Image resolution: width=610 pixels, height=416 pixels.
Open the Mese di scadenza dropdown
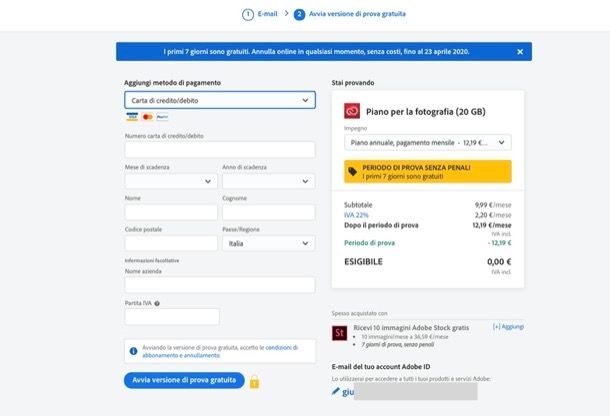point(171,181)
